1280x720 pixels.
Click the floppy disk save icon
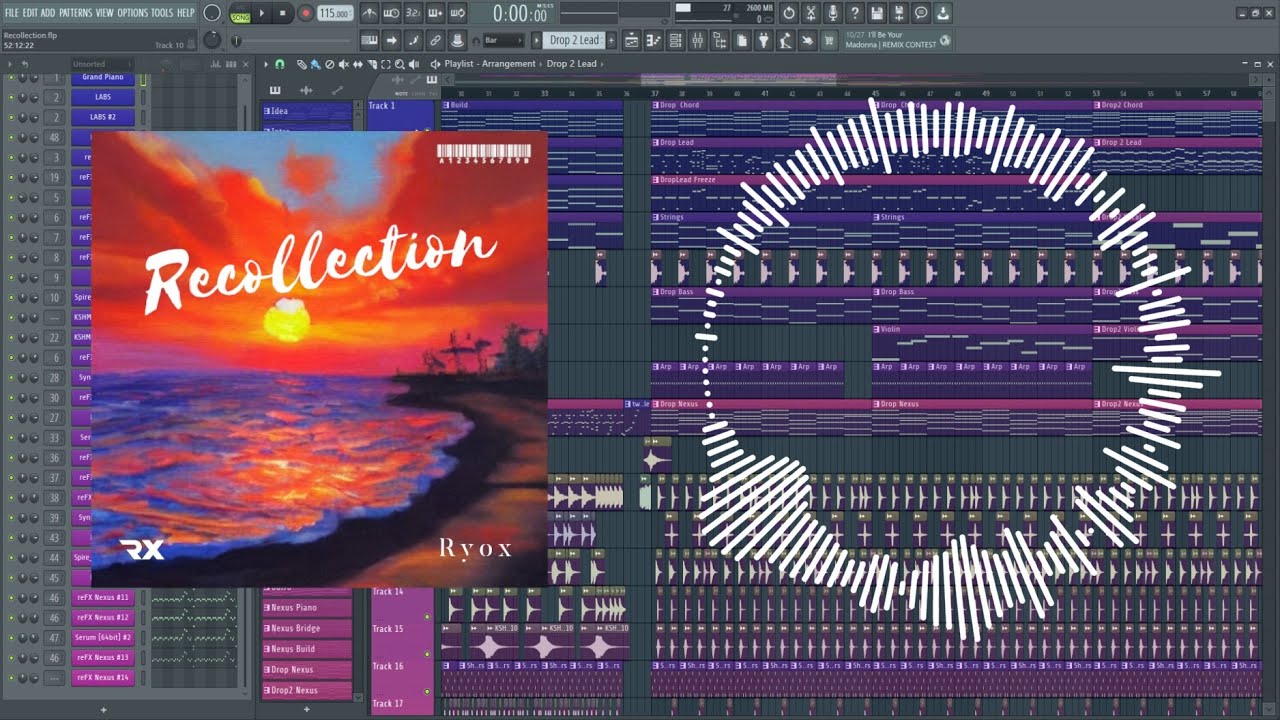point(876,14)
